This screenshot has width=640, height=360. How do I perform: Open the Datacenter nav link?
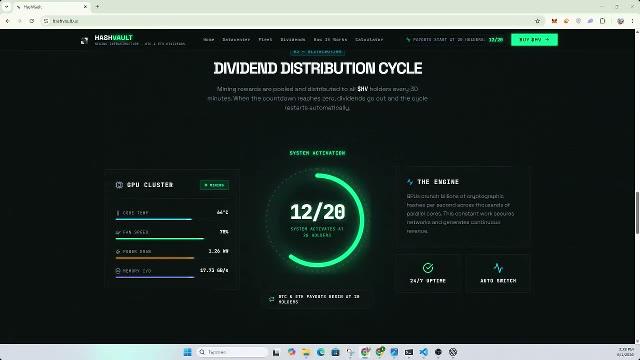tap(236, 40)
